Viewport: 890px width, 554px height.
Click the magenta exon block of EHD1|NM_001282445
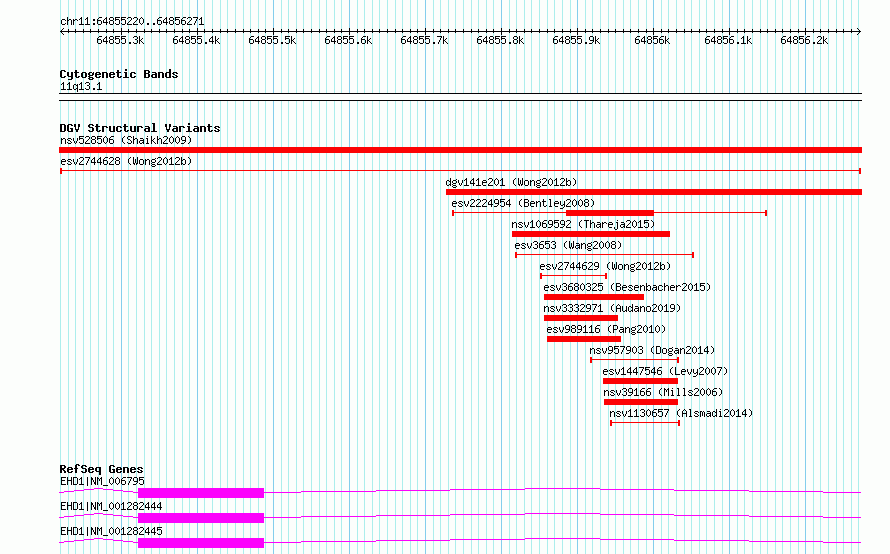[x=201, y=543]
